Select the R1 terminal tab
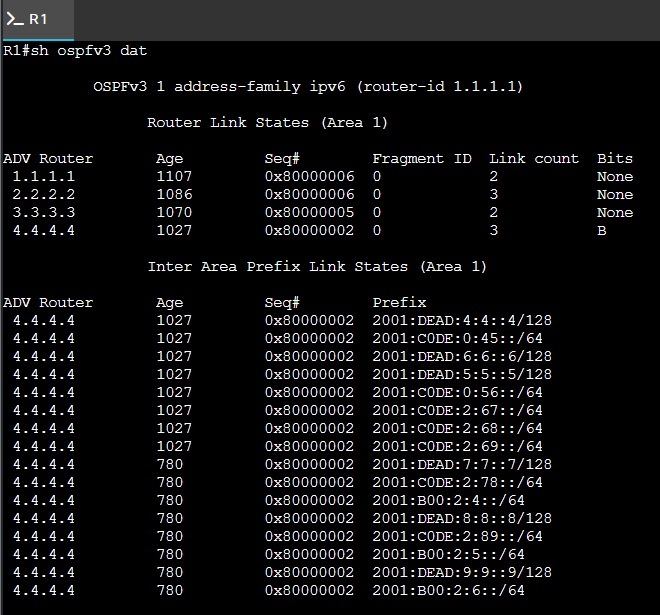This screenshot has width=660, height=615. coord(38,20)
